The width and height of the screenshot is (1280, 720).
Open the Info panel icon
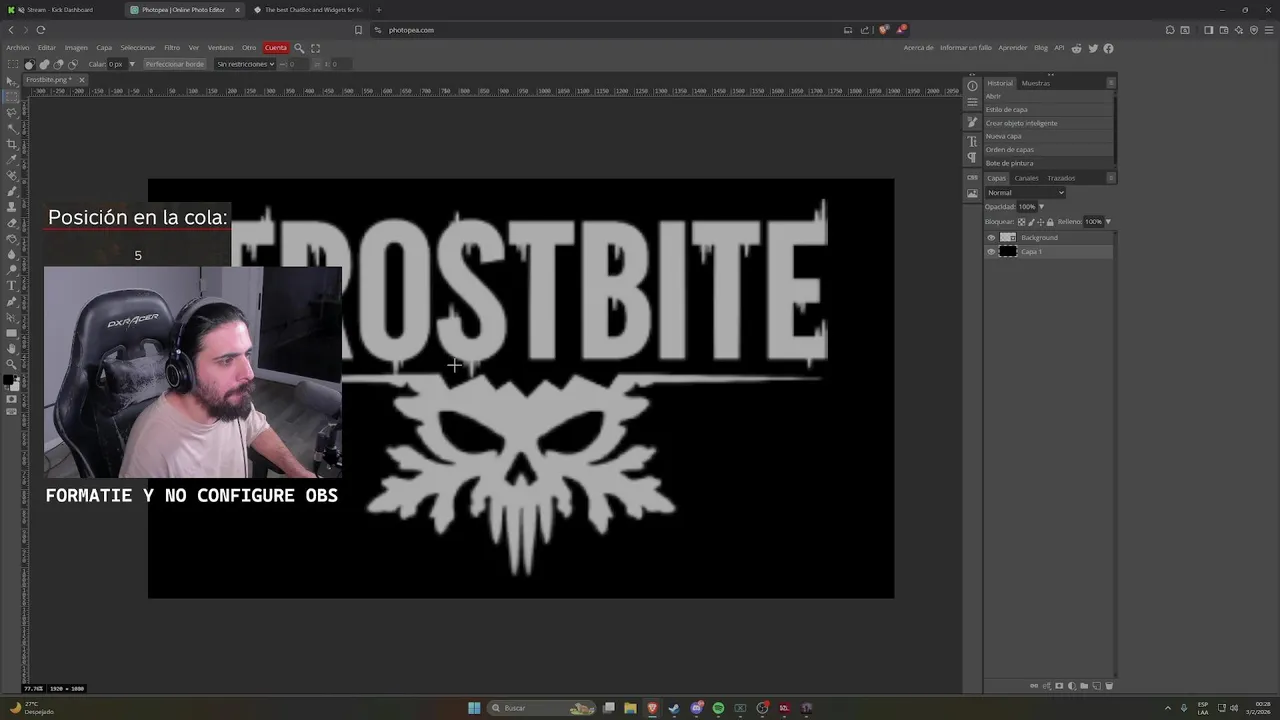tap(972, 86)
